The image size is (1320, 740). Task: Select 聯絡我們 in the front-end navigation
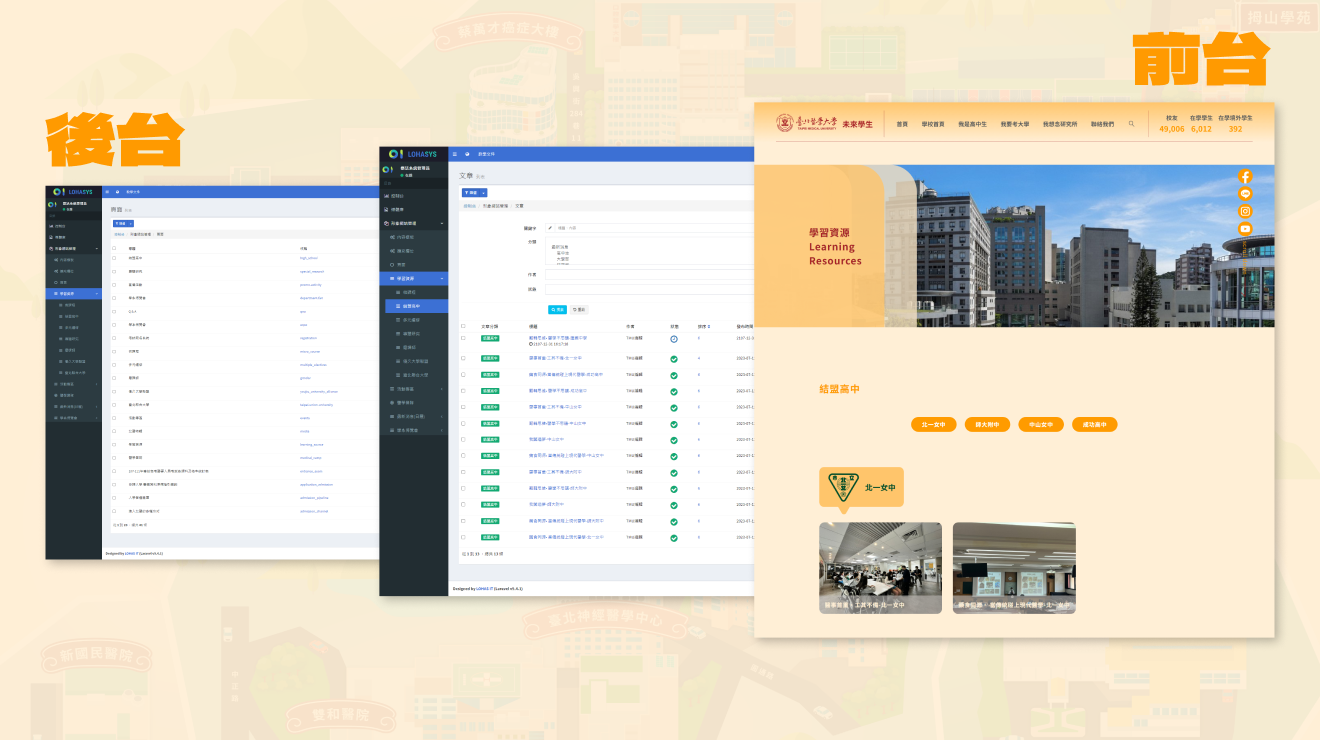coord(1102,124)
